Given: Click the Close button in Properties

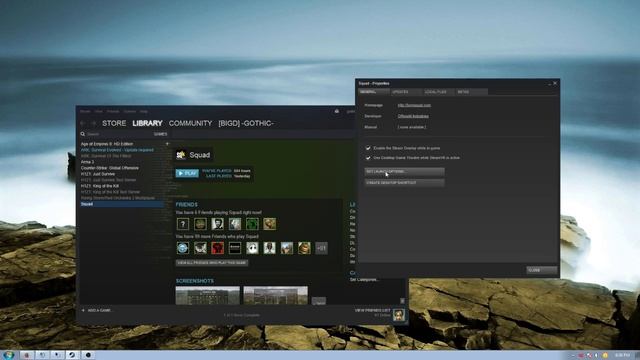Looking at the screenshot, I should [x=542, y=270].
